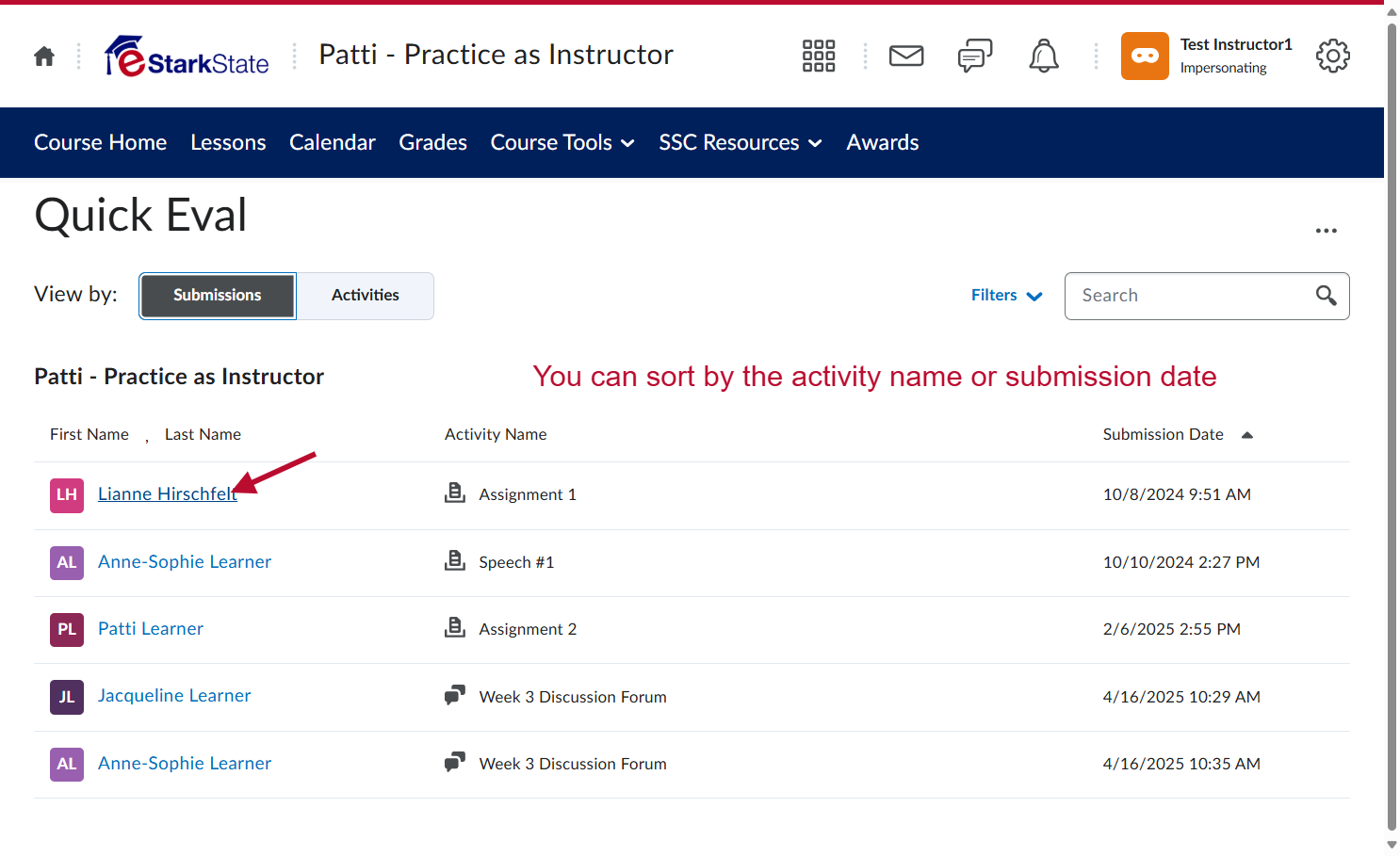Sort by the First Name column header
Screen dimensions: 1400x856
point(90,435)
